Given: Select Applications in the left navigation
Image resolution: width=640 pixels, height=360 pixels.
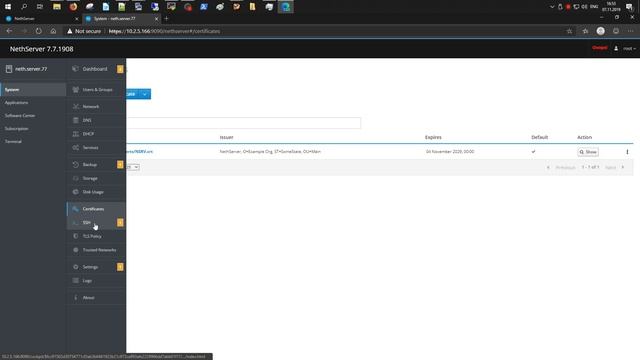Looking at the screenshot, I should coord(16,103).
